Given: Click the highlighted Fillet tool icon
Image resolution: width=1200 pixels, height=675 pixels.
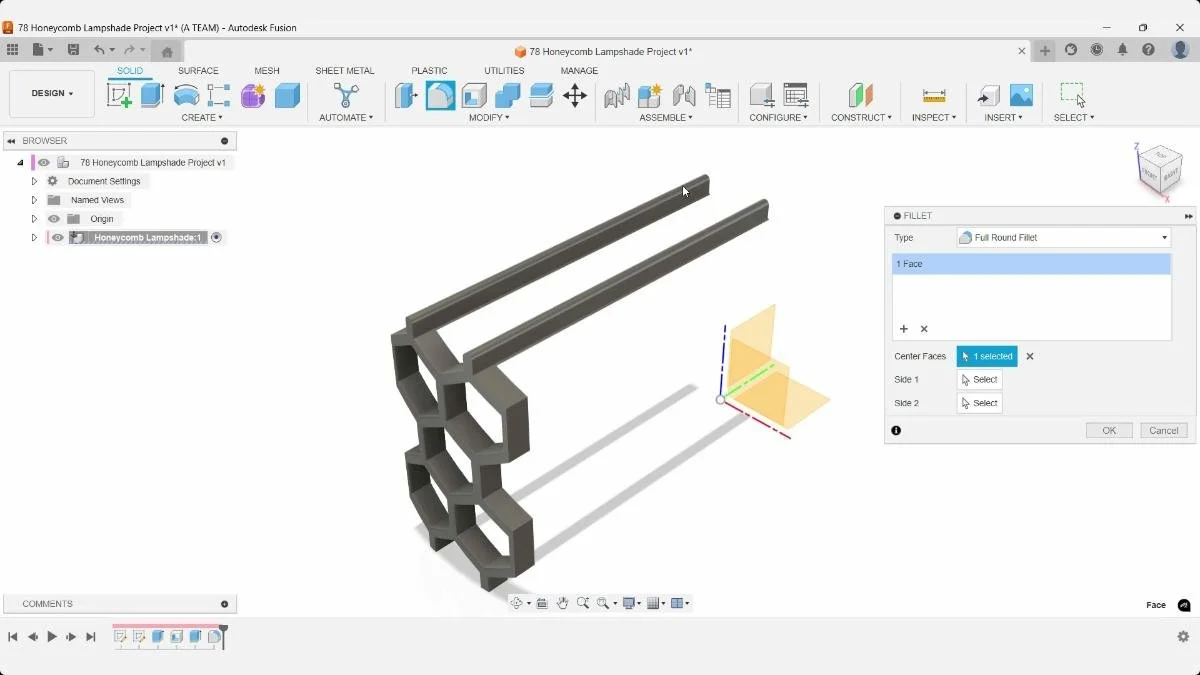Looking at the screenshot, I should 440,95.
